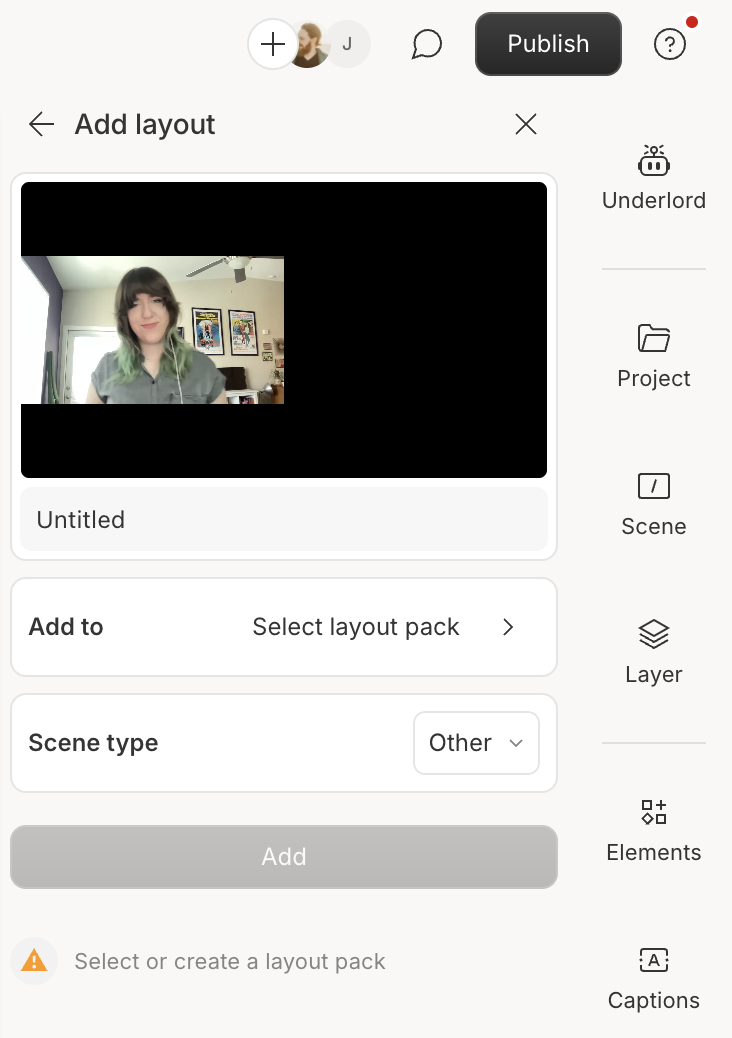This screenshot has width=732, height=1038.
Task: Close the Add layout panel
Action: pos(526,124)
